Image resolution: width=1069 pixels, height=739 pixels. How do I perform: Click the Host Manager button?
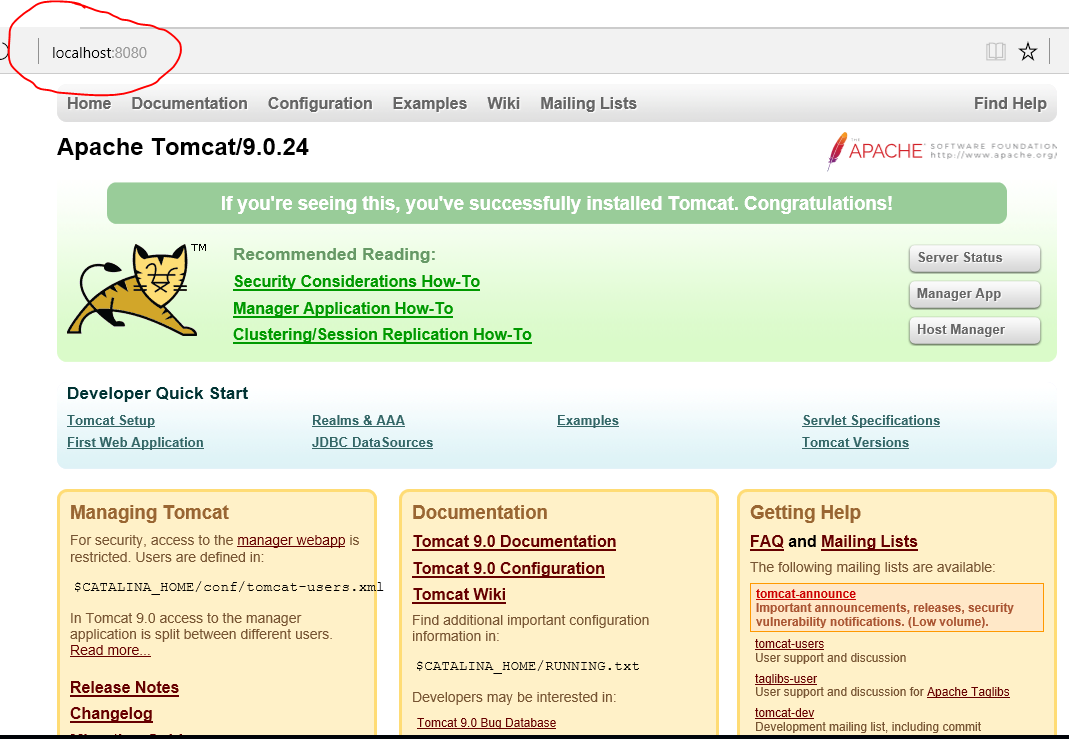pyautogui.click(x=974, y=330)
